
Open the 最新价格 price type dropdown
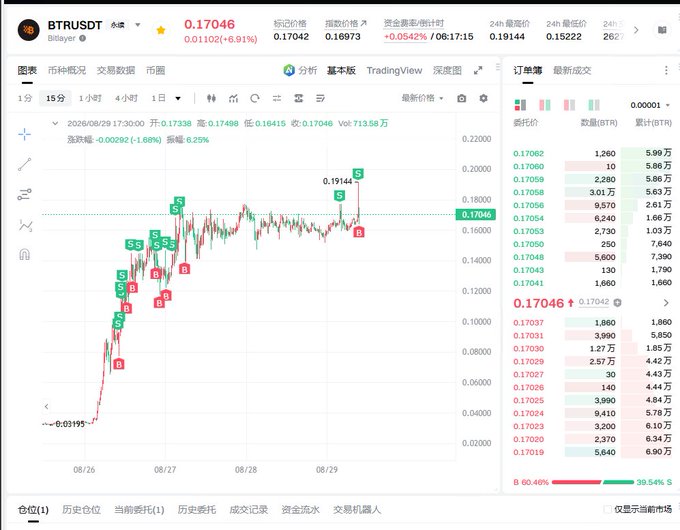(422, 98)
